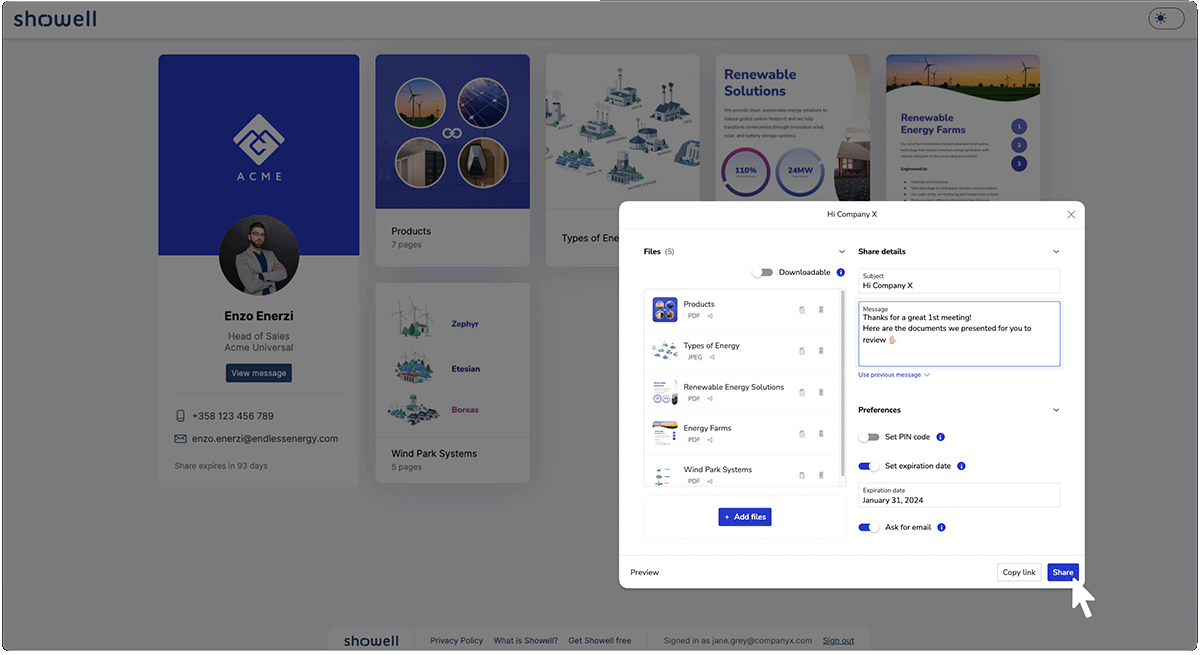Collapse the Share details section

click(x=1057, y=251)
